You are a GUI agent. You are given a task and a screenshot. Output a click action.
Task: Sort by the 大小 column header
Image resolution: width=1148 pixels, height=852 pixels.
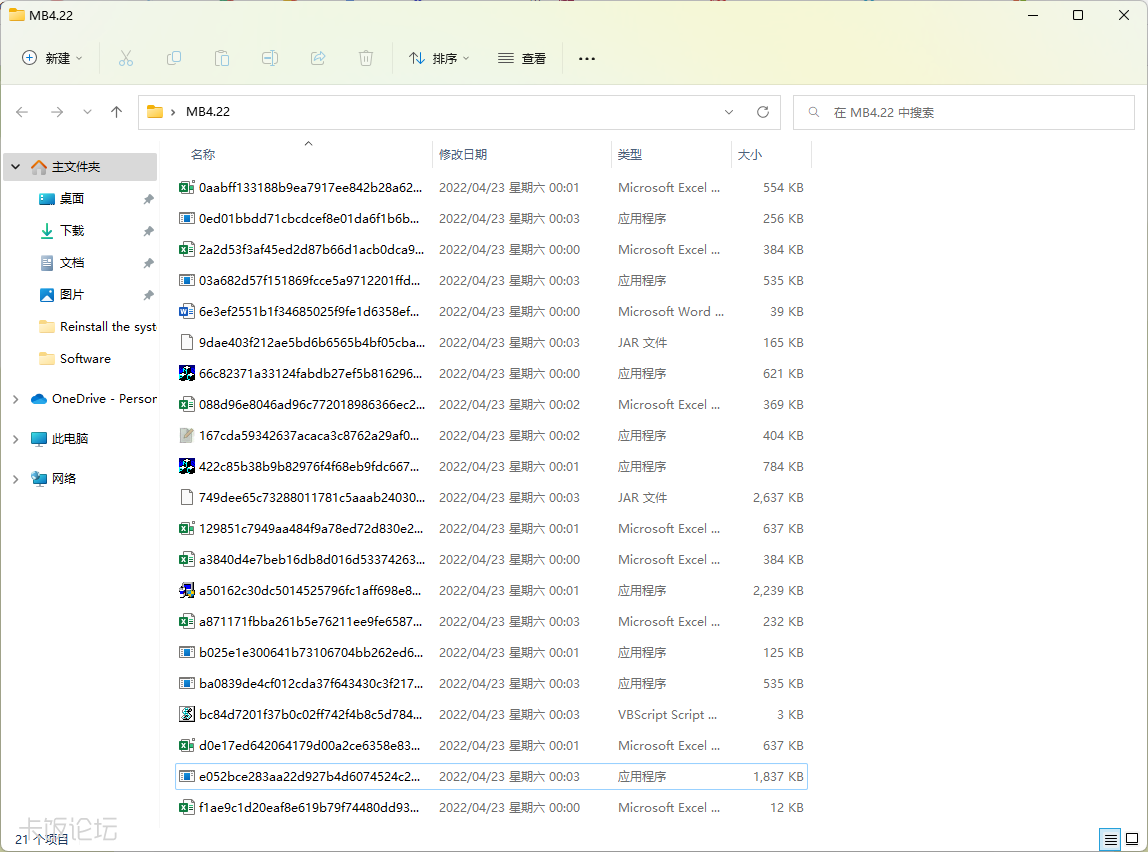coord(749,155)
